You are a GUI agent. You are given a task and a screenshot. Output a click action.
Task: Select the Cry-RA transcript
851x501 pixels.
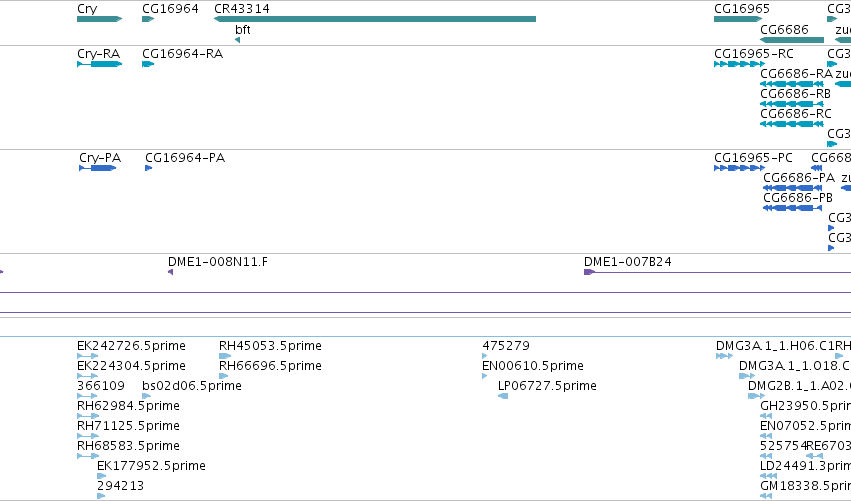pos(99,64)
